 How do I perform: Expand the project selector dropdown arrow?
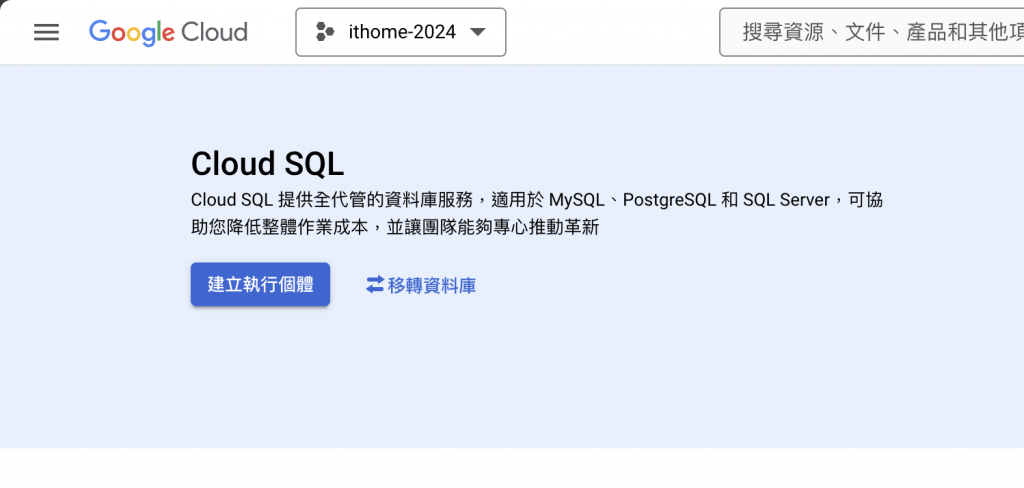[x=478, y=32]
